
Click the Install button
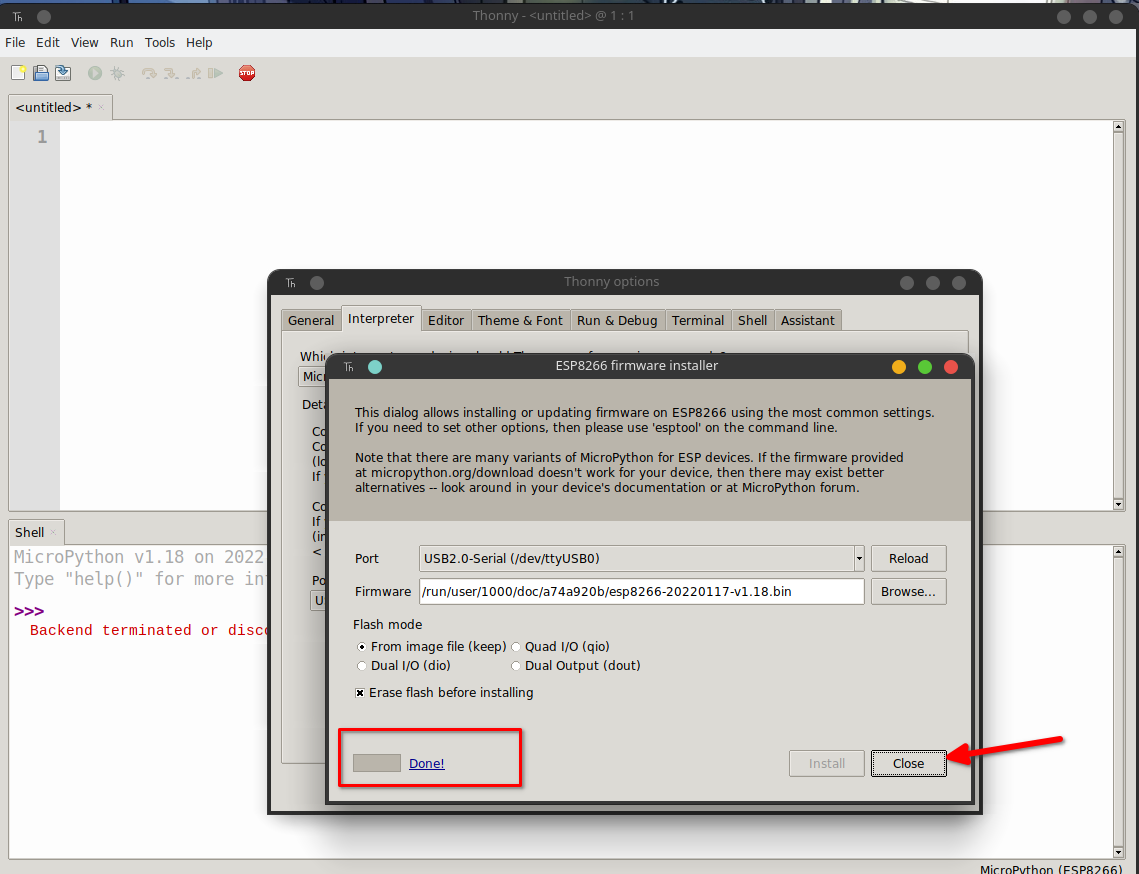tap(827, 764)
